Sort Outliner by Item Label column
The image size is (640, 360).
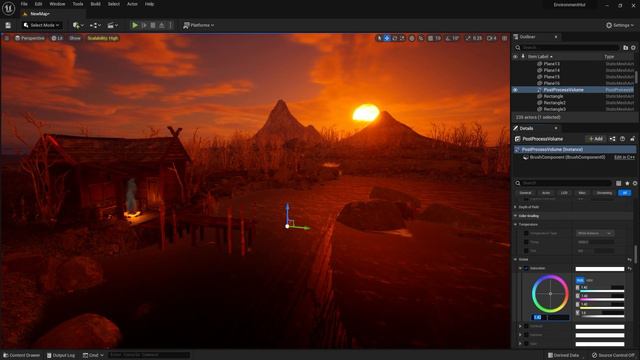[x=540, y=57]
